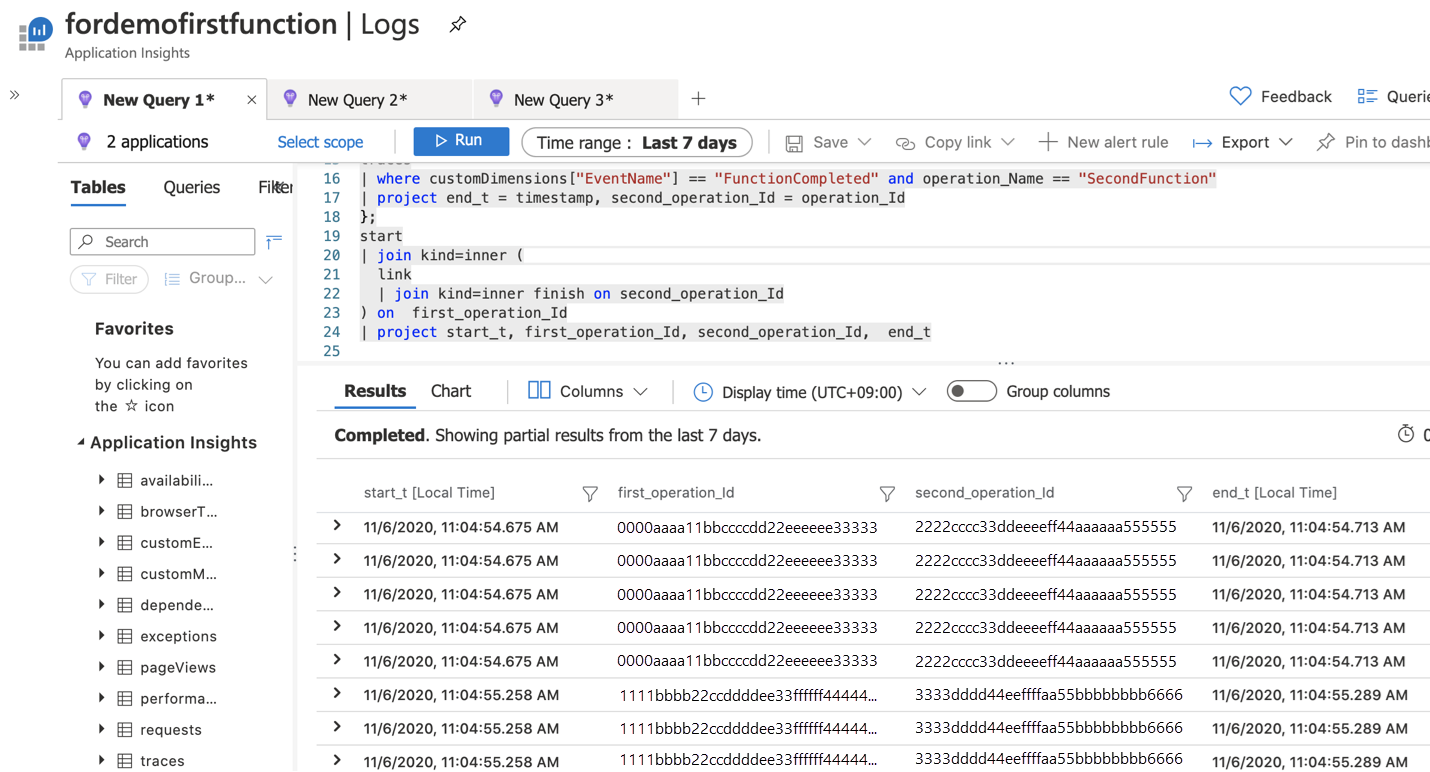Open the Group by dropdown arrow
Image resolution: width=1430 pixels, height=772 pixels.
[x=265, y=280]
